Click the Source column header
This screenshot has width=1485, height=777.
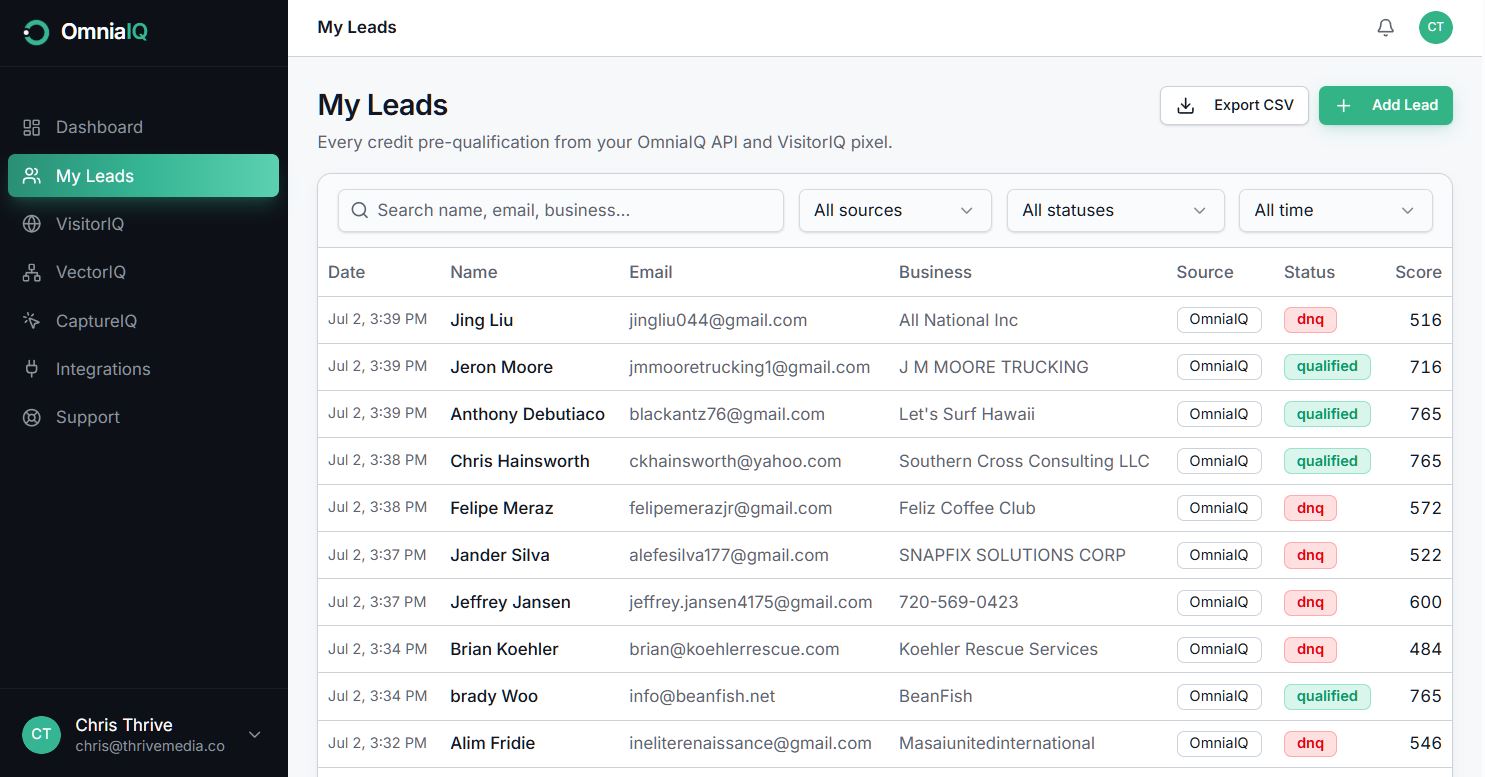[1205, 272]
